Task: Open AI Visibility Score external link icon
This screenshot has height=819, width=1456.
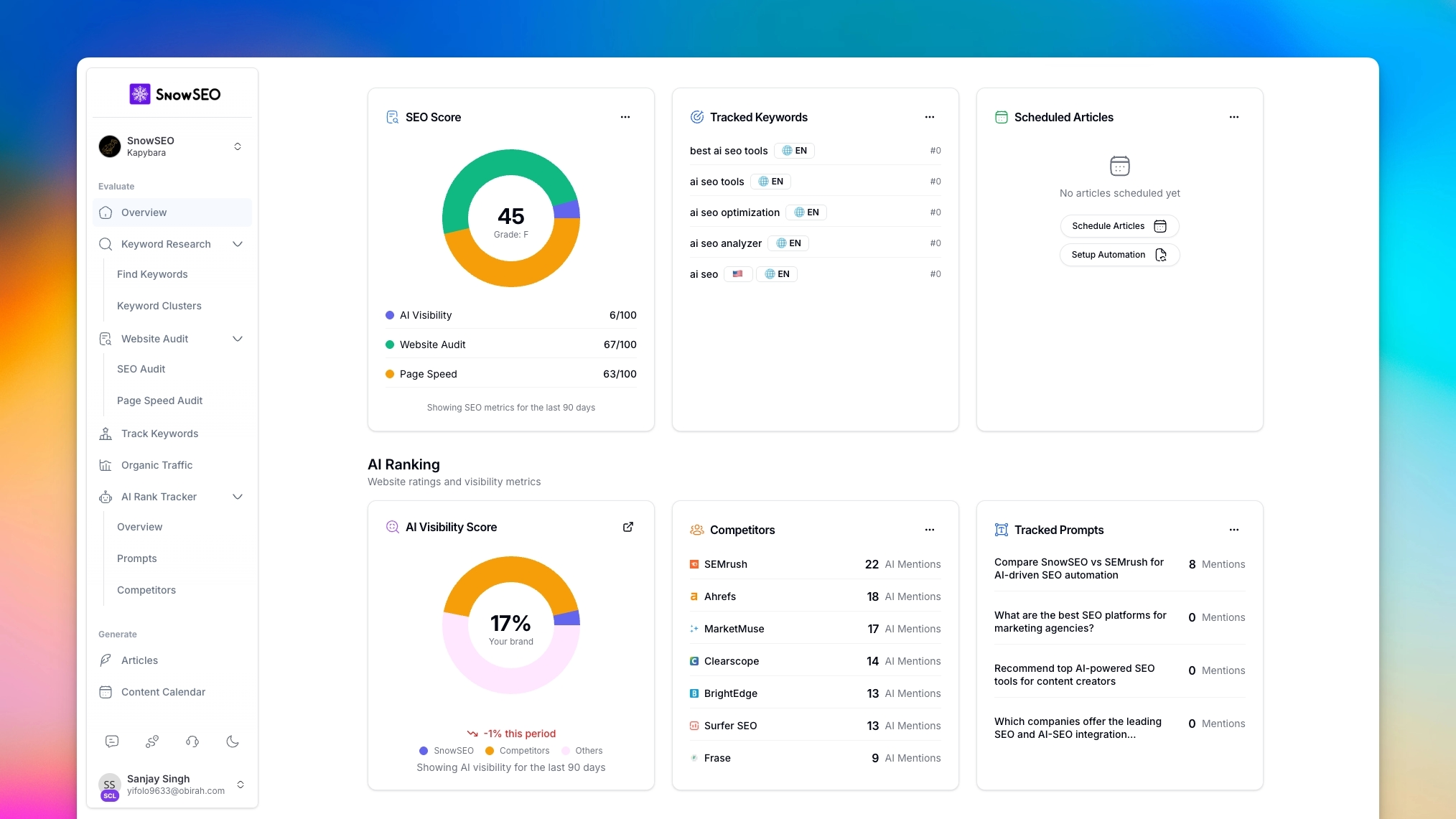Action: tap(628, 527)
